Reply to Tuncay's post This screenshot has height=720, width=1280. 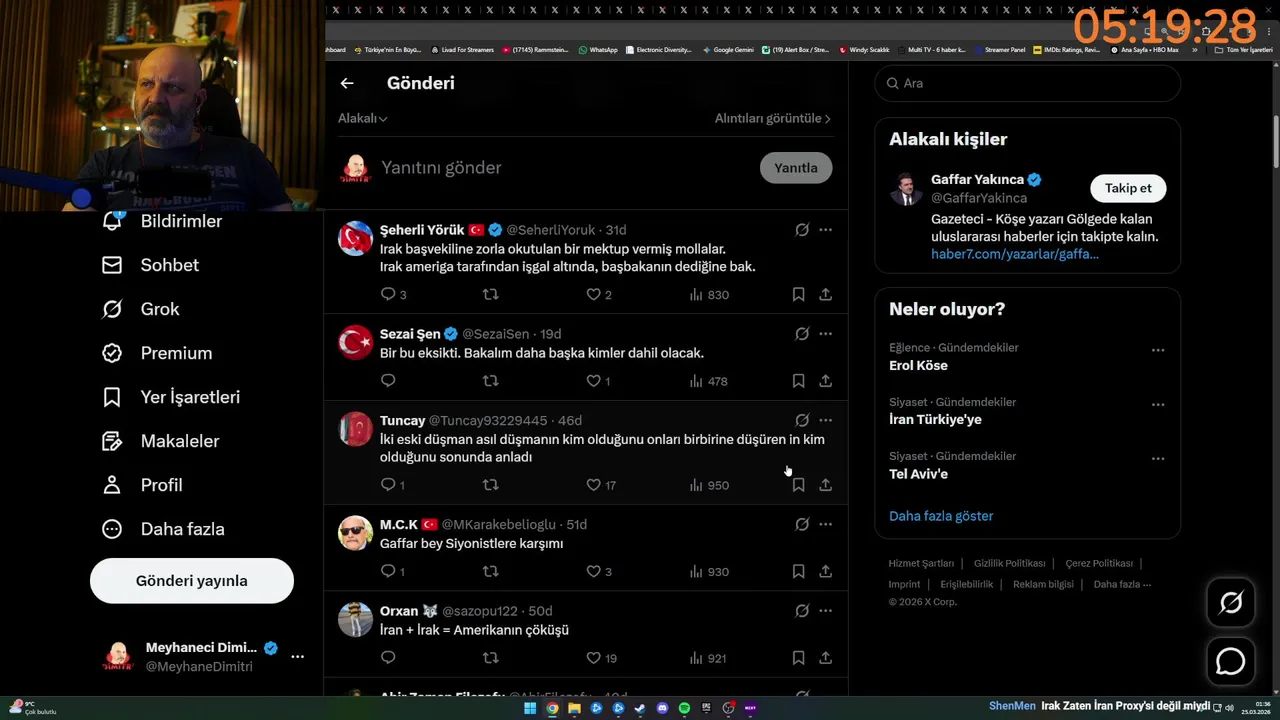point(388,485)
